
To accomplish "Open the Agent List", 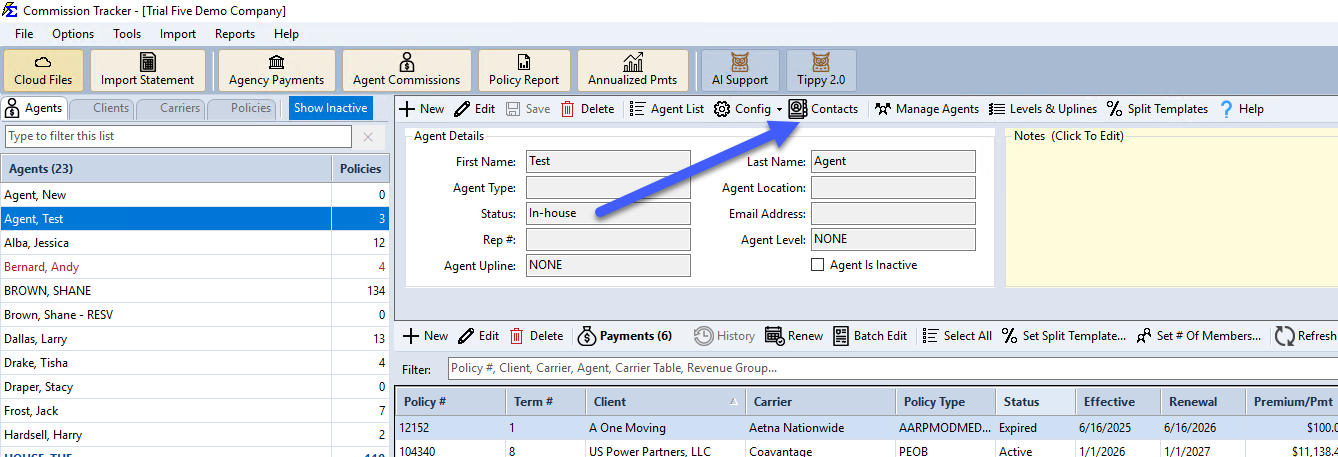I will tap(667, 109).
